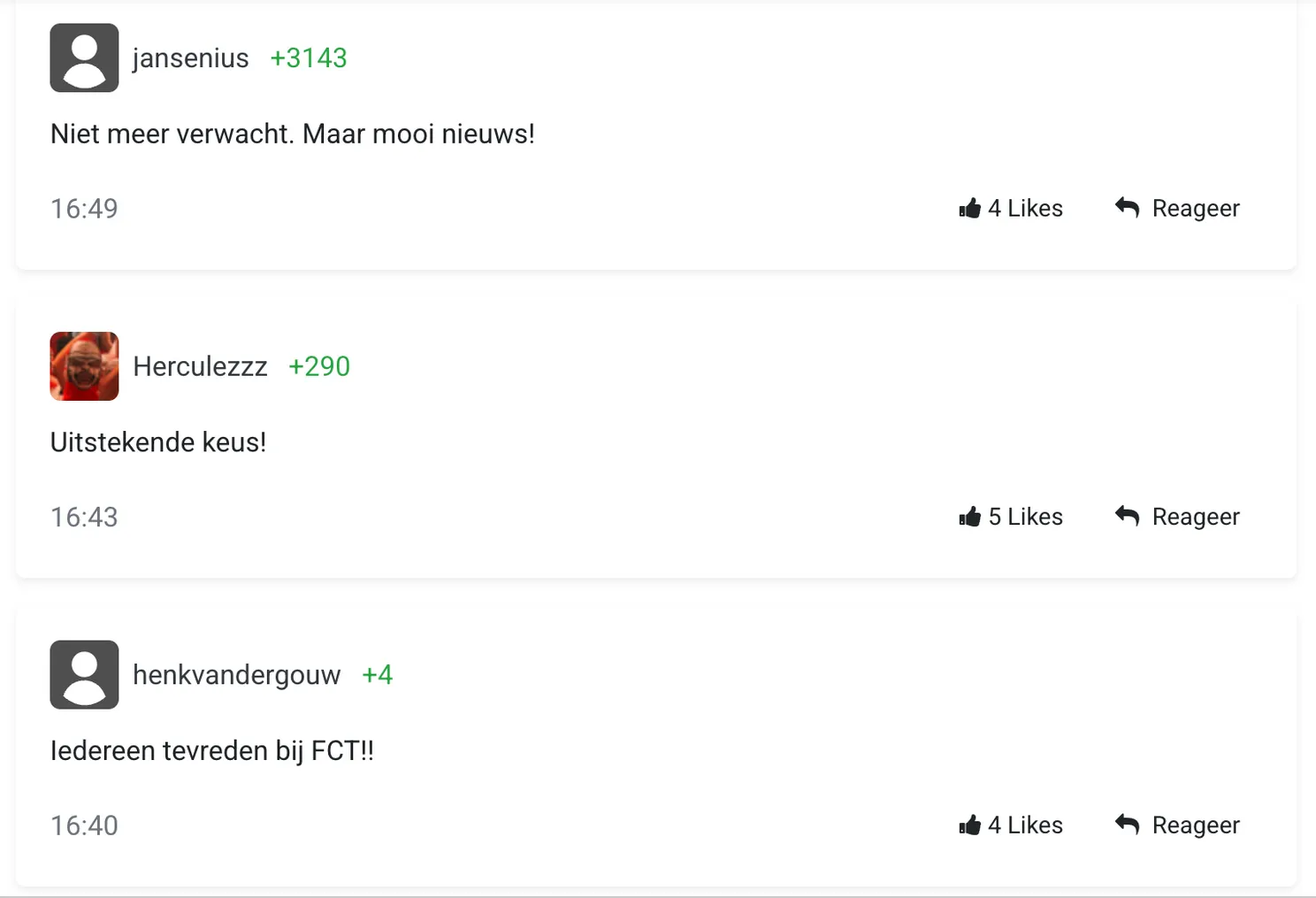Click reply arrow on Herculezzz comment

pos(1127,516)
